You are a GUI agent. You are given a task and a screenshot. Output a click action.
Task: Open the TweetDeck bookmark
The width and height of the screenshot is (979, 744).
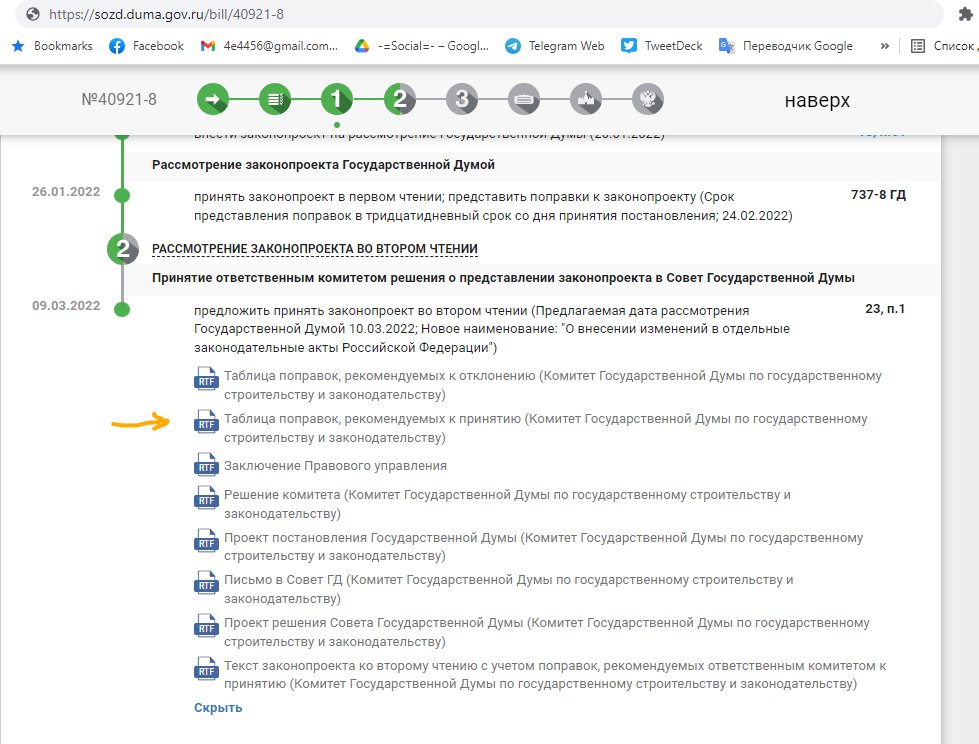662,46
